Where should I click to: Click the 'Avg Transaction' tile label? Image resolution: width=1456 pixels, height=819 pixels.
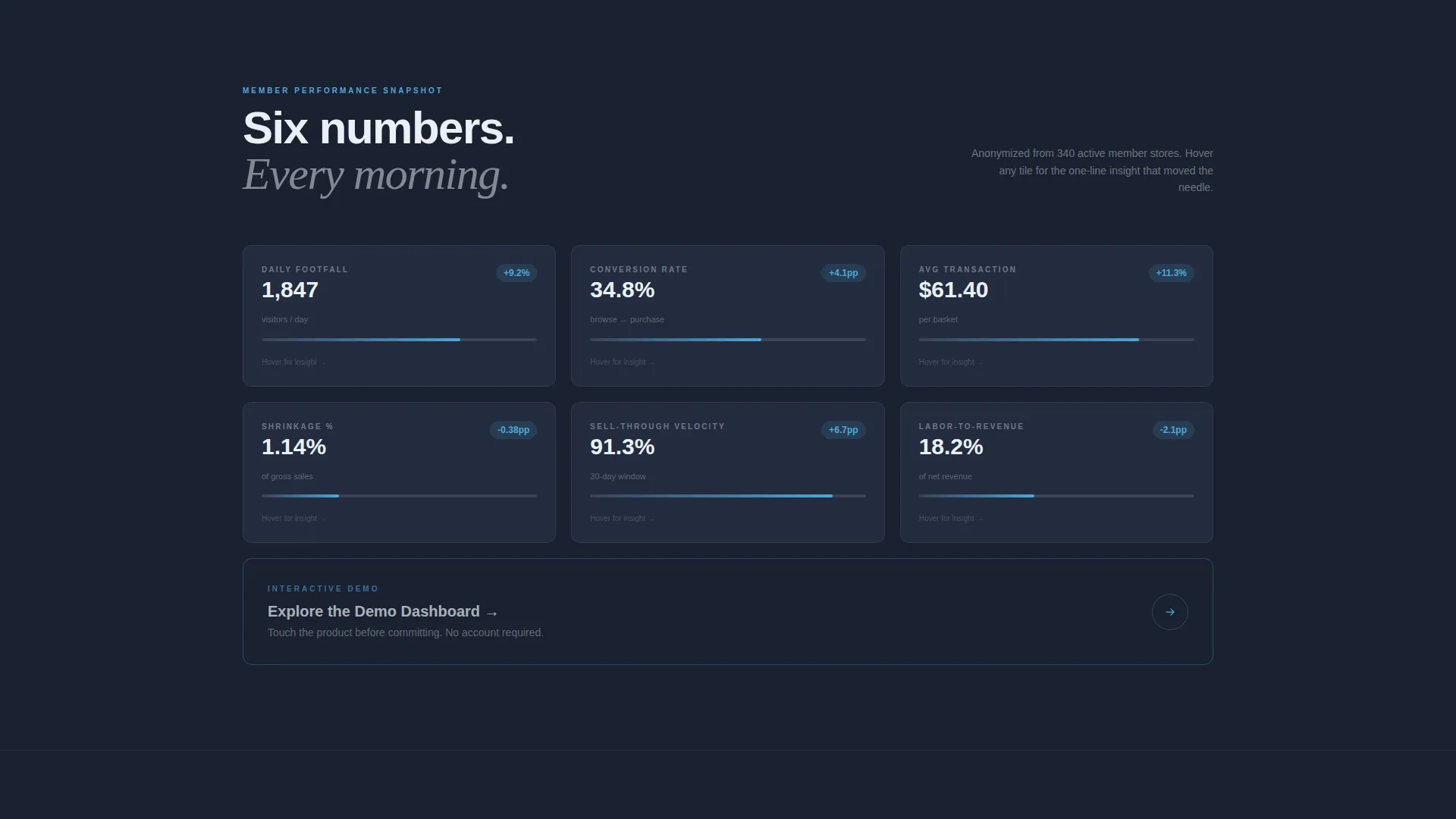pos(968,269)
